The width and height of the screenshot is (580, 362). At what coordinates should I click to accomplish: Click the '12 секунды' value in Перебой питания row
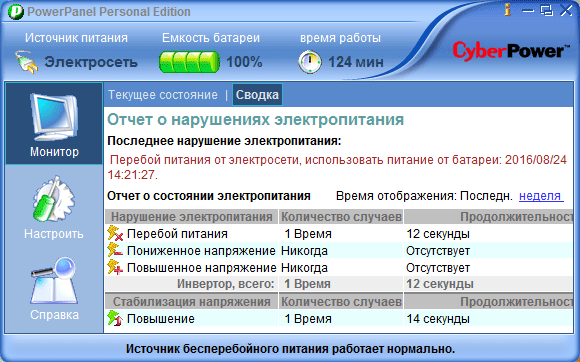point(438,234)
